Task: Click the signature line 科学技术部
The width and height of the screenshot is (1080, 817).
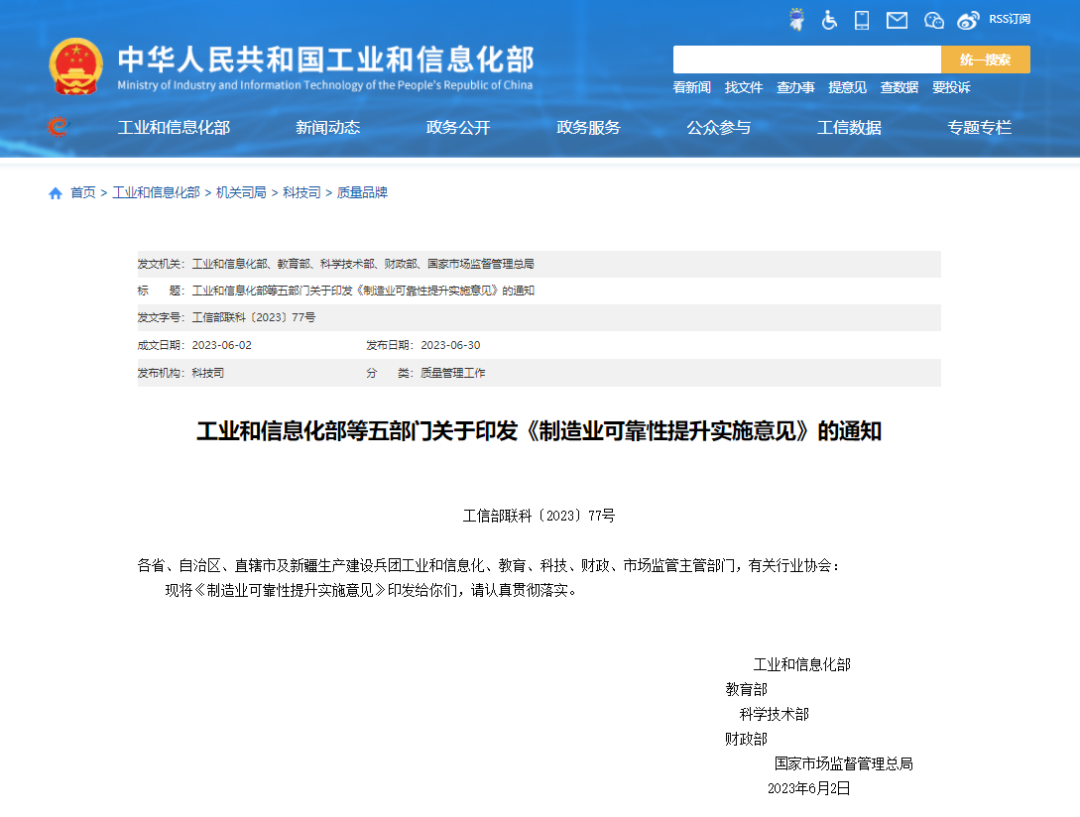Action: tap(774, 714)
